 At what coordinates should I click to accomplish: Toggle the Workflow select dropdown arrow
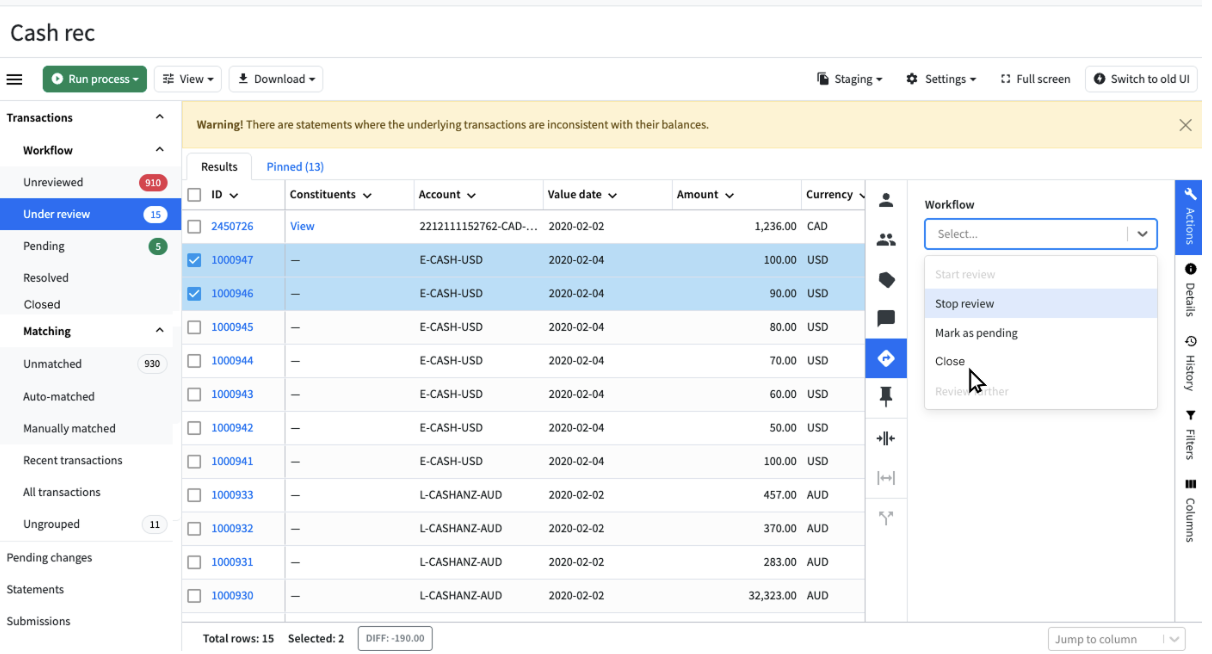click(1143, 234)
